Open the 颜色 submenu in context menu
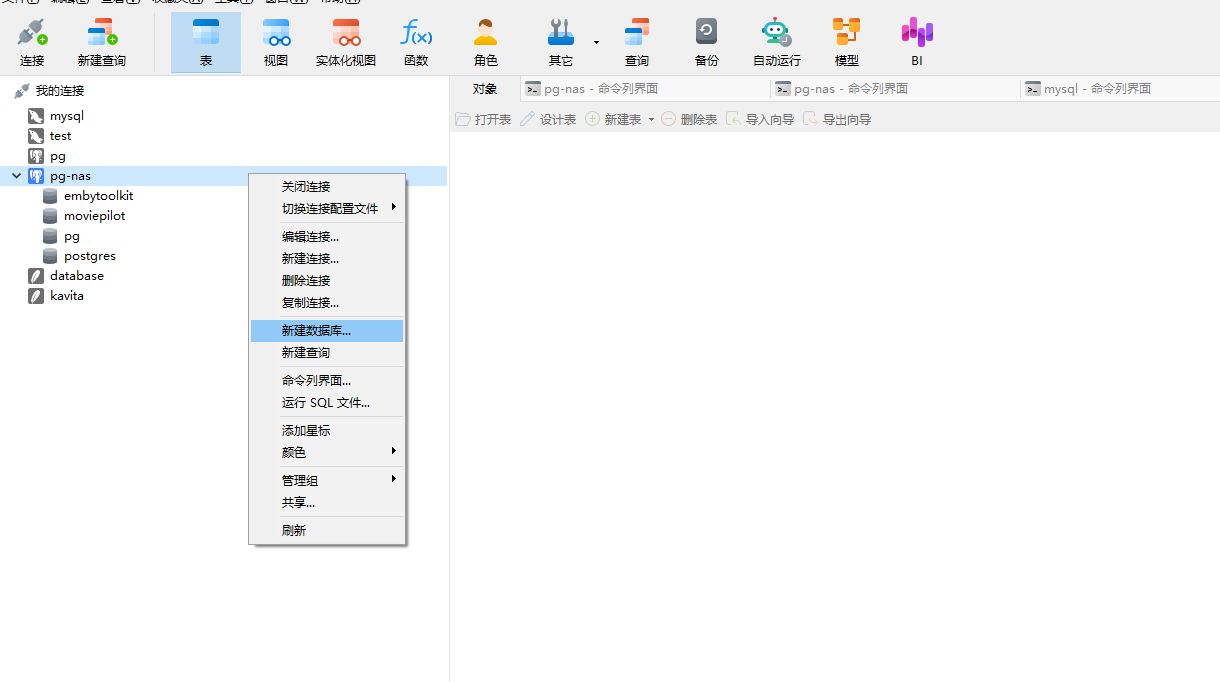The image size is (1220, 682). [294, 452]
